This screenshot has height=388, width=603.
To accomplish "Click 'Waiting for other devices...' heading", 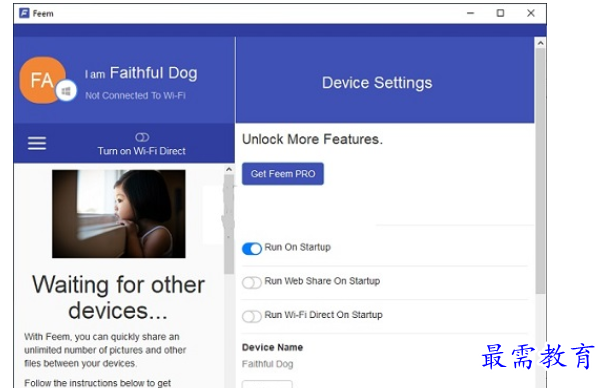I will [118, 297].
